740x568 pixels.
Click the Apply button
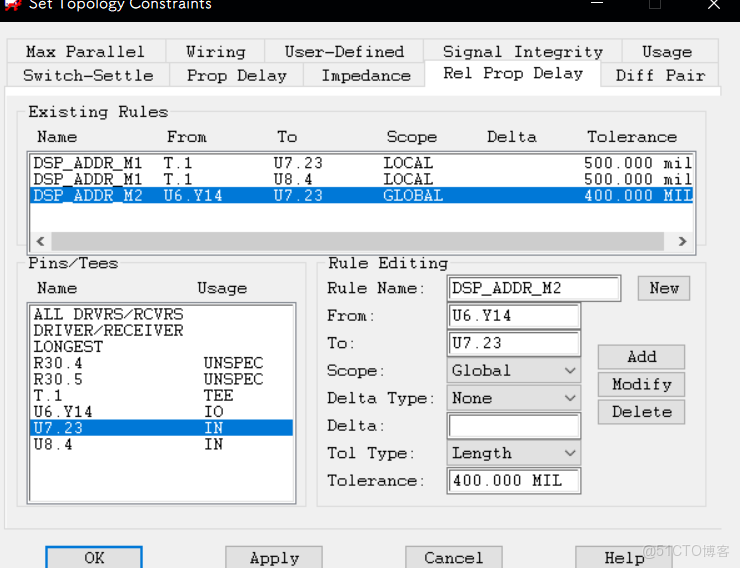click(274, 557)
